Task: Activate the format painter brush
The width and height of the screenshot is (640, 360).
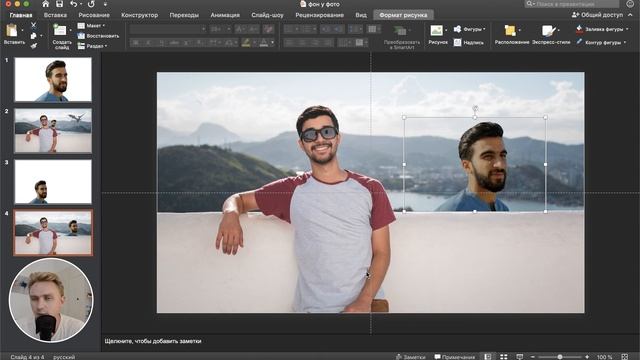Action: 34,46
